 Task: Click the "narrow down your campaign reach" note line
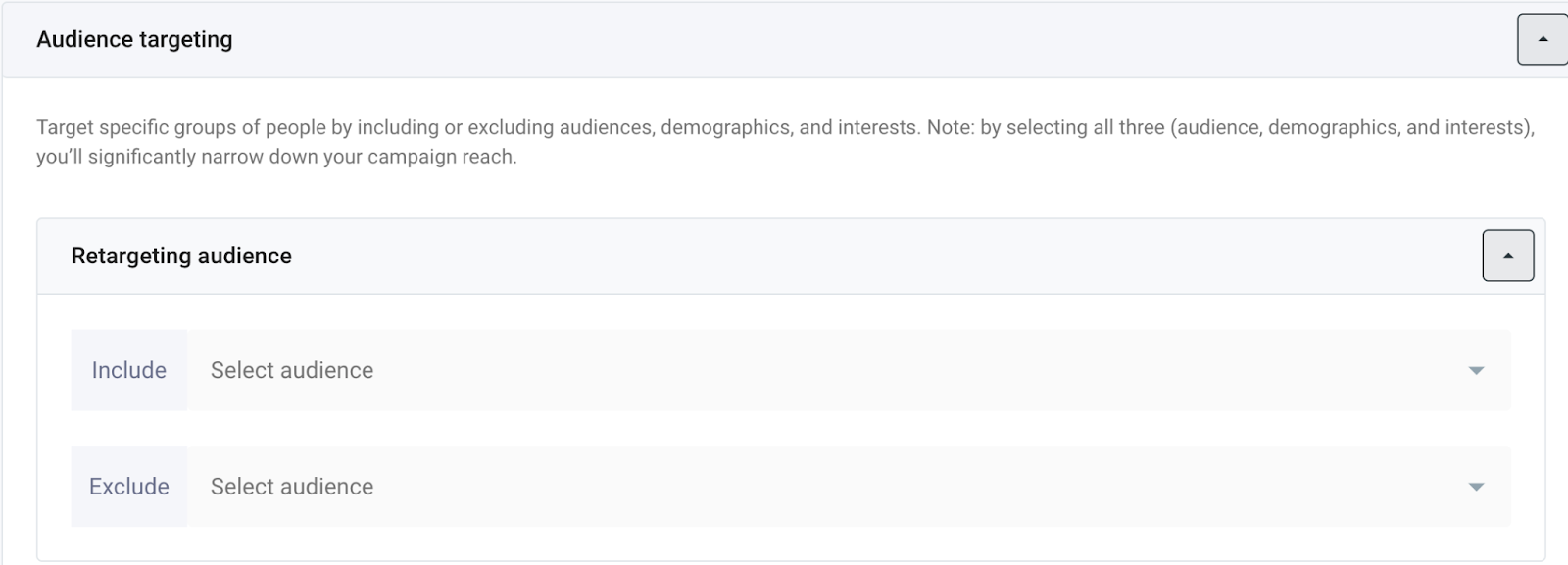(x=276, y=157)
